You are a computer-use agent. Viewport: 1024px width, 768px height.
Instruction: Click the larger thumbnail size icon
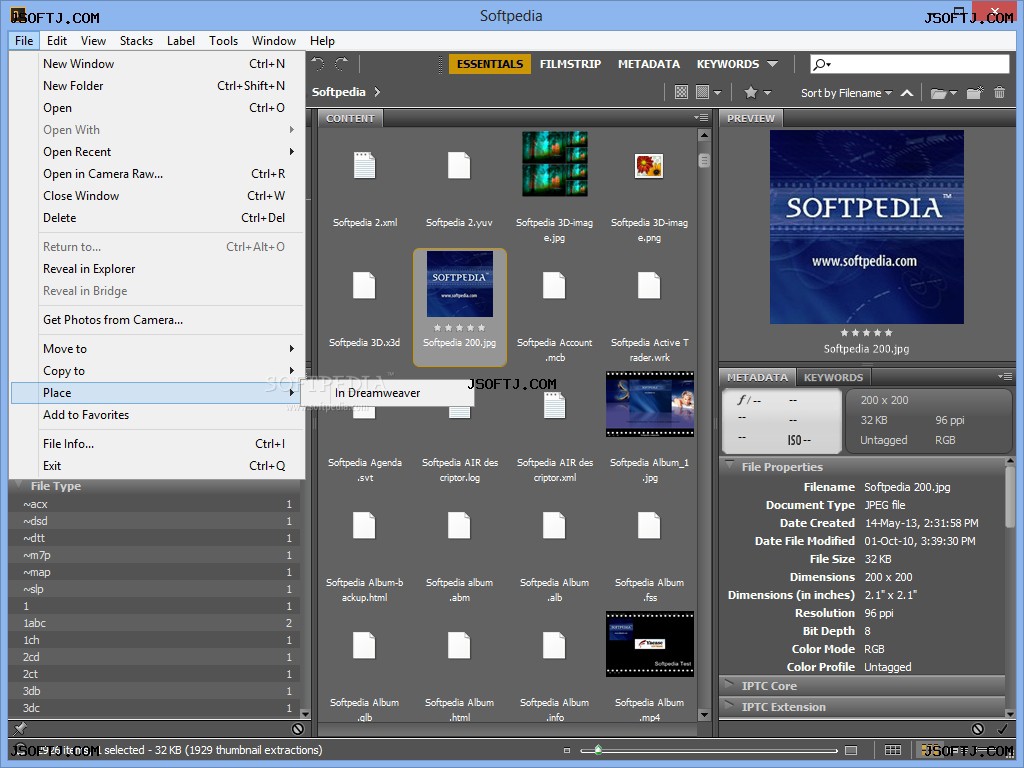point(851,750)
